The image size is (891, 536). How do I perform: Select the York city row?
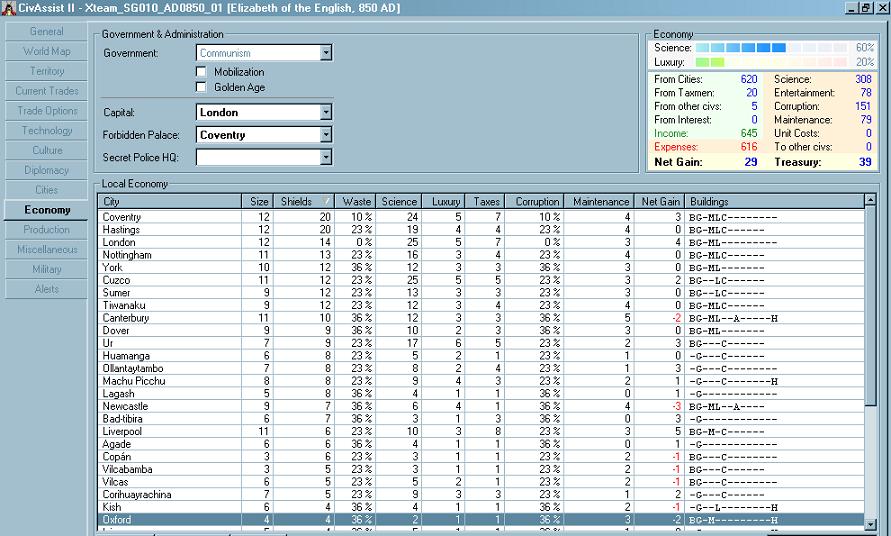pos(481,267)
